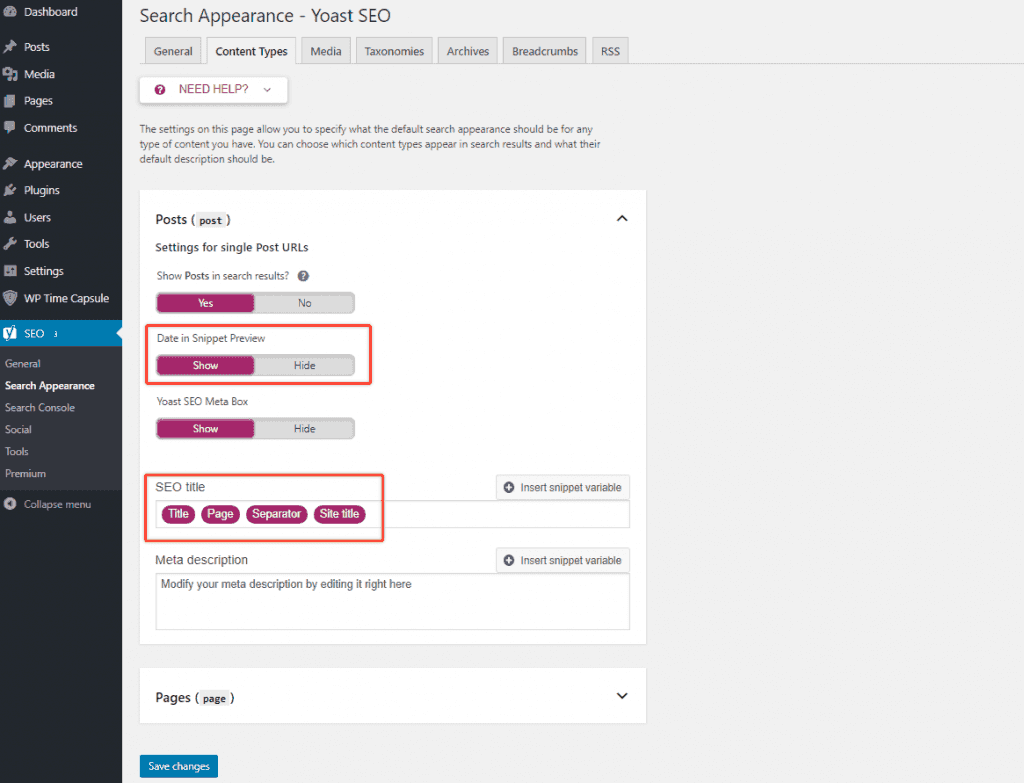The width and height of the screenshot is (1024, 783).
Task: Click the Collapse menu arrow icon
Action: pos(11,504)
